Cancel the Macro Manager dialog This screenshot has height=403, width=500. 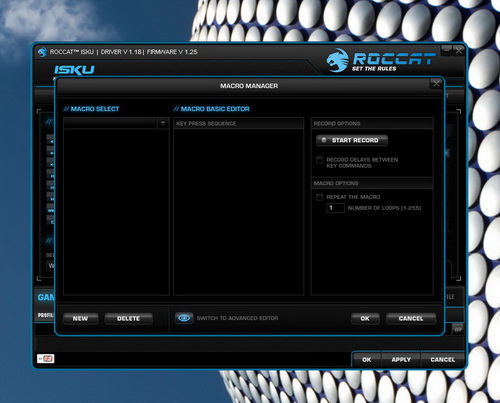(411, 319)
